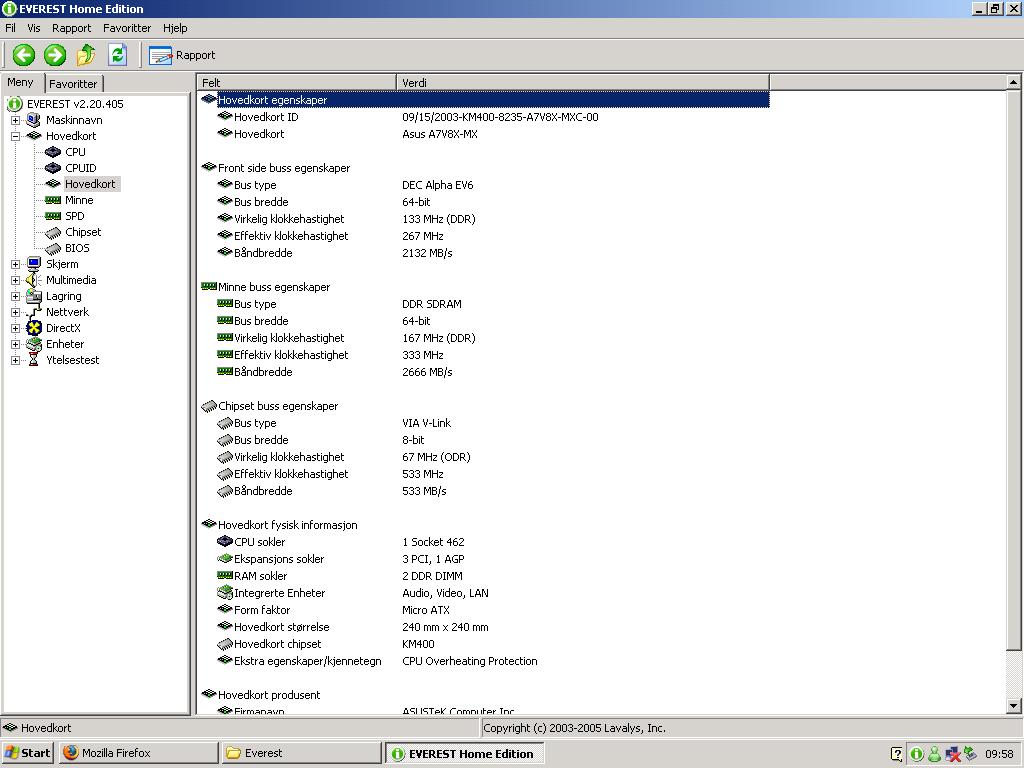The width and height of the screenshot is (1024, 768).
Task: Select the Integrerte Enheter row
Action: click(x=484, y=593)
